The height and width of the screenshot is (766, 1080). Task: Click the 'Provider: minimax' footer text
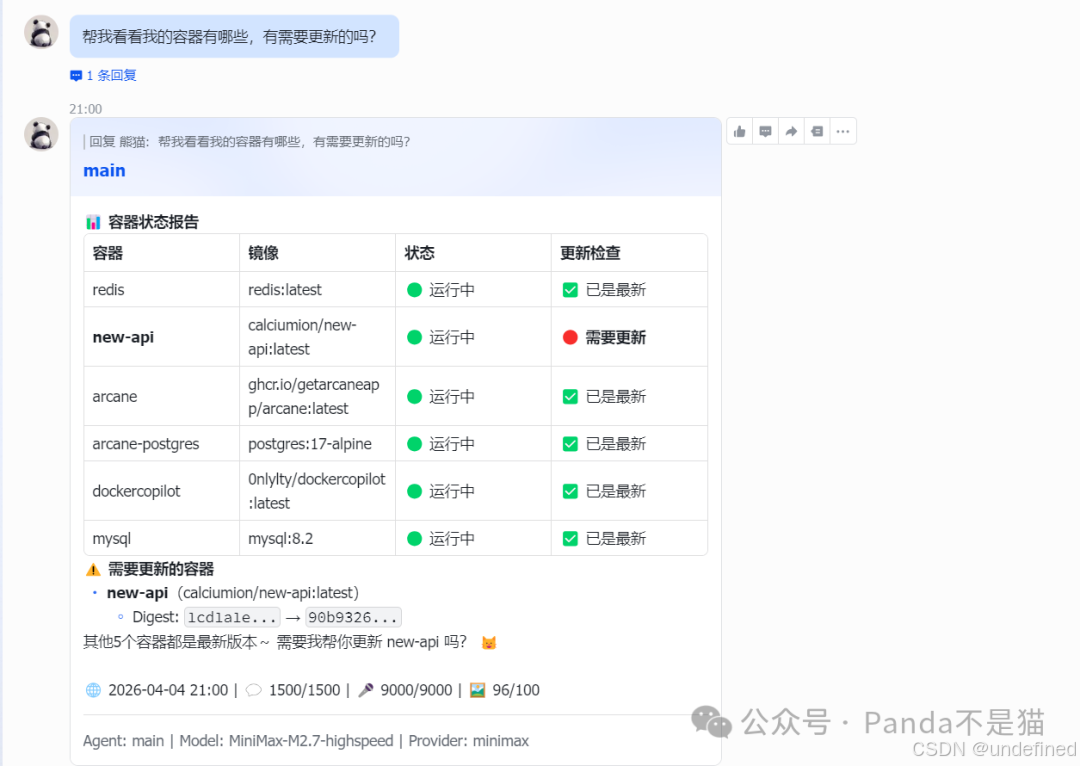[468, 741]
